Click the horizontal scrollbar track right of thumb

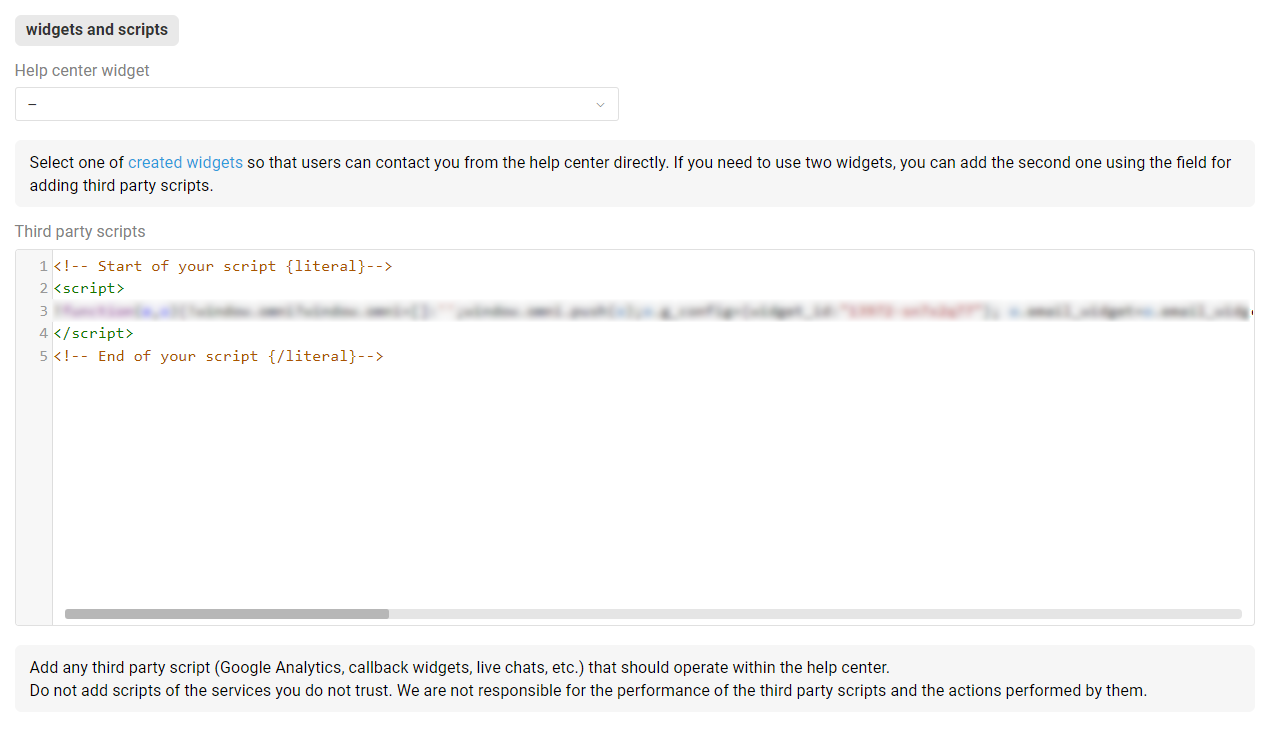pyautogui.click(x=800, y=614)
